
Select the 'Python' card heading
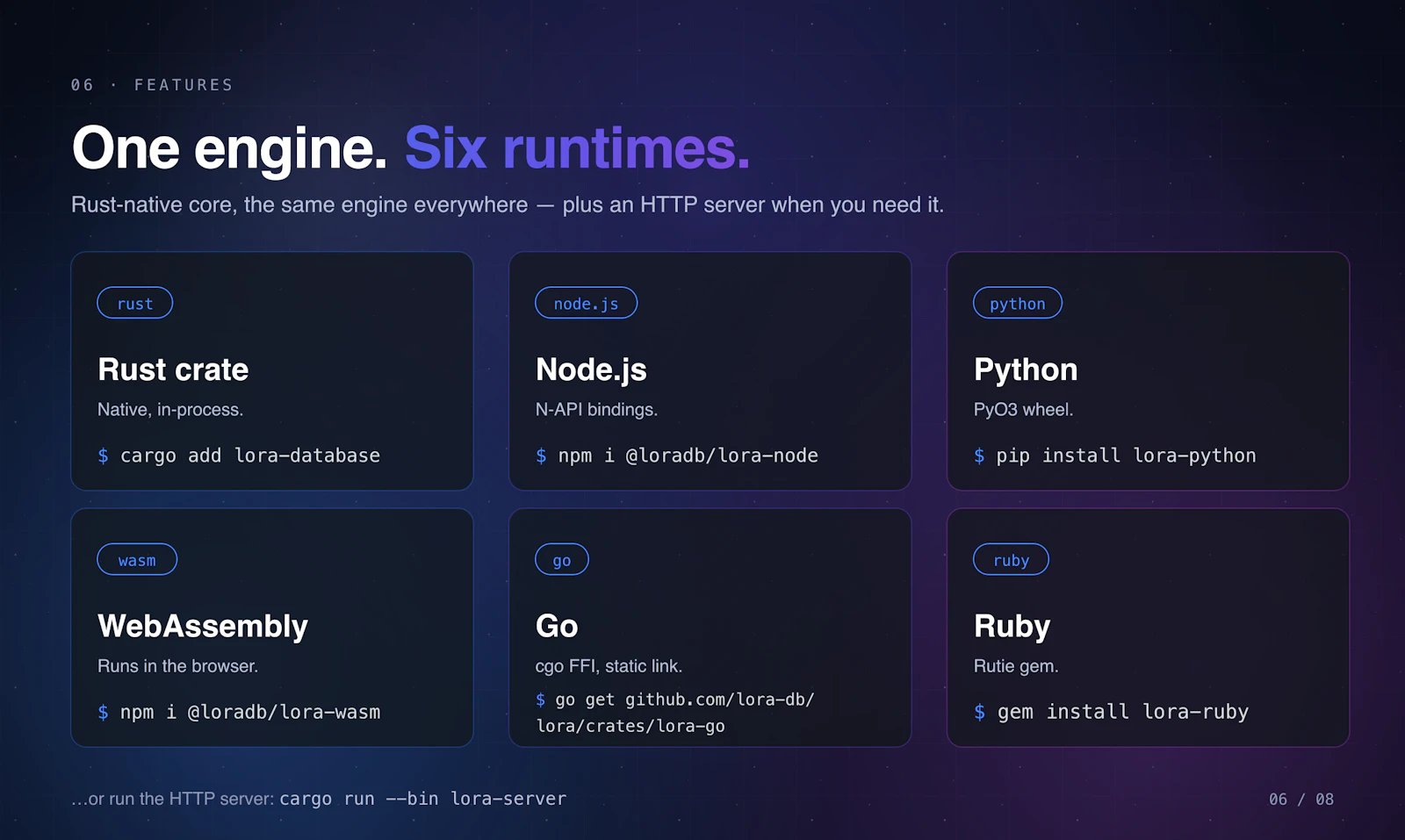[1026, 370]
